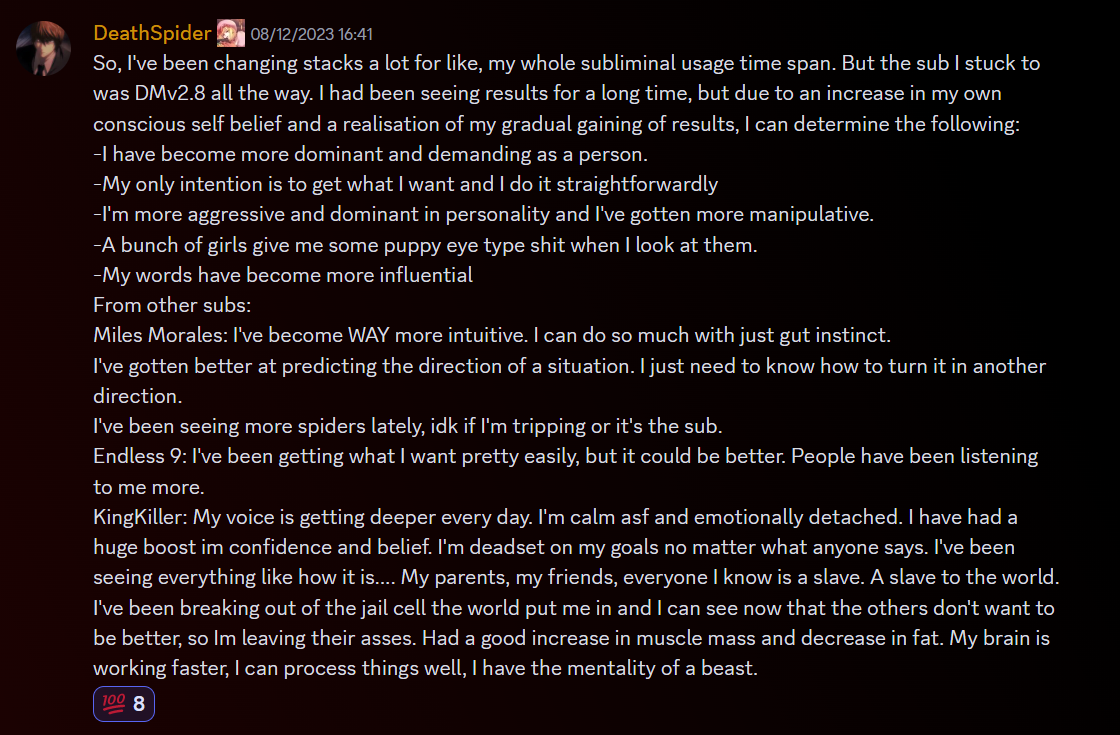Click the 'more dominant and demanding' bullet line
The height and width of the screenshot is (735, 1120).
coord(370,154)
